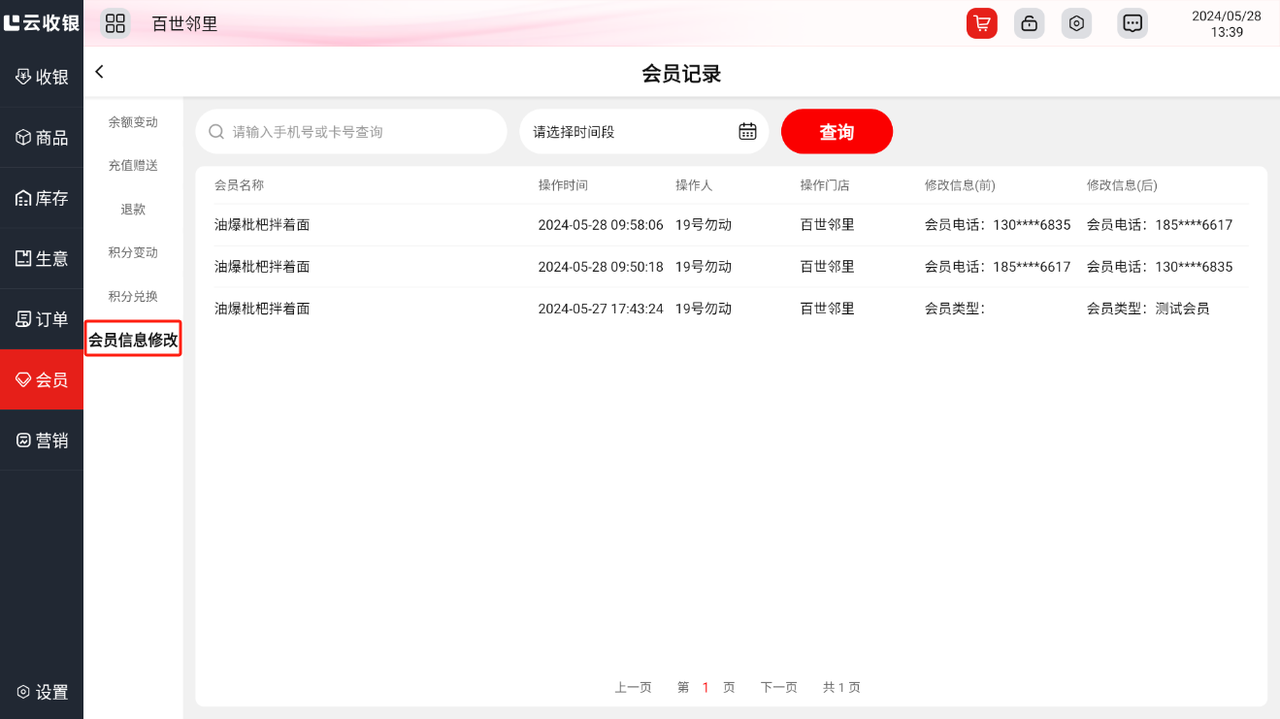Open 设置 settings at sidebar bottom

(41, 692)
